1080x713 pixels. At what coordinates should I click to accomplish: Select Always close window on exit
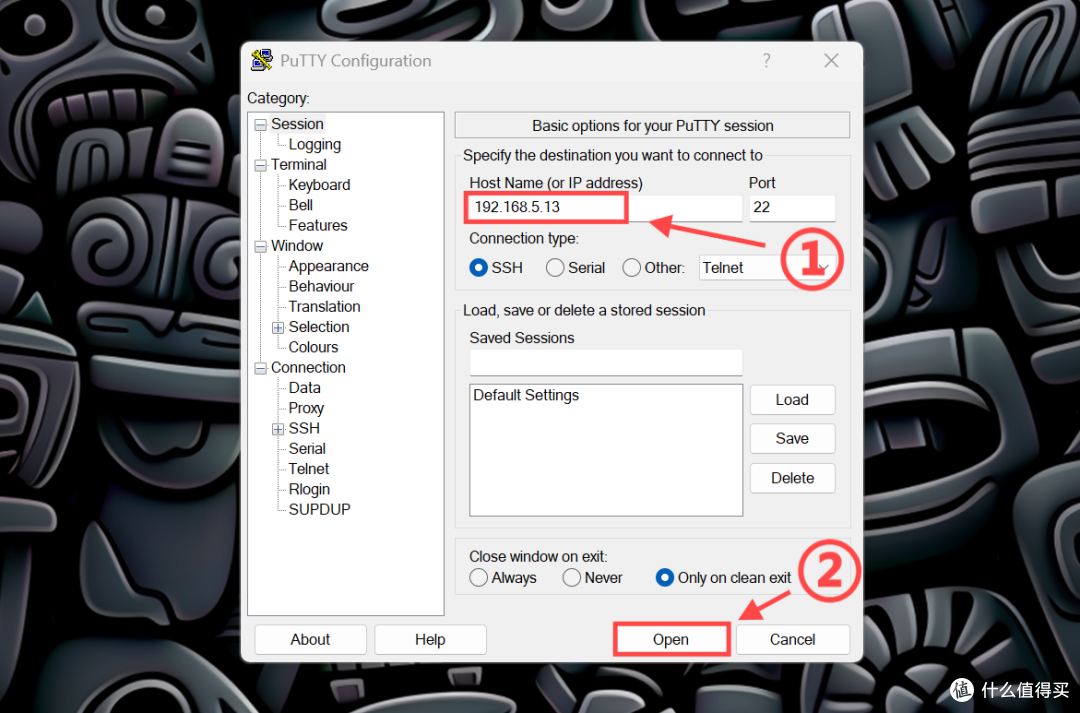pyautogui.click(x=478, y=577)
